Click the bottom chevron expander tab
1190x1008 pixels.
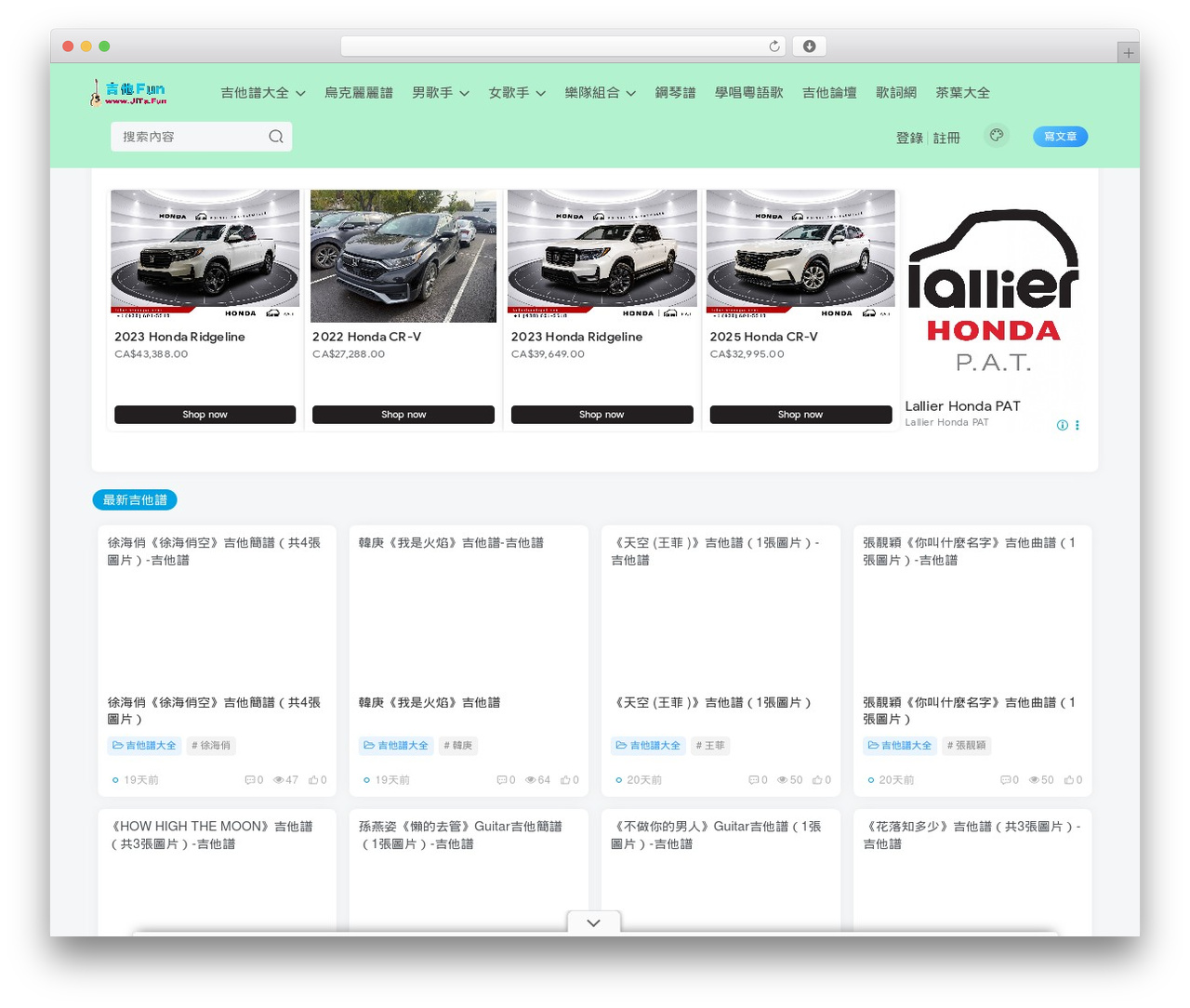593,922
